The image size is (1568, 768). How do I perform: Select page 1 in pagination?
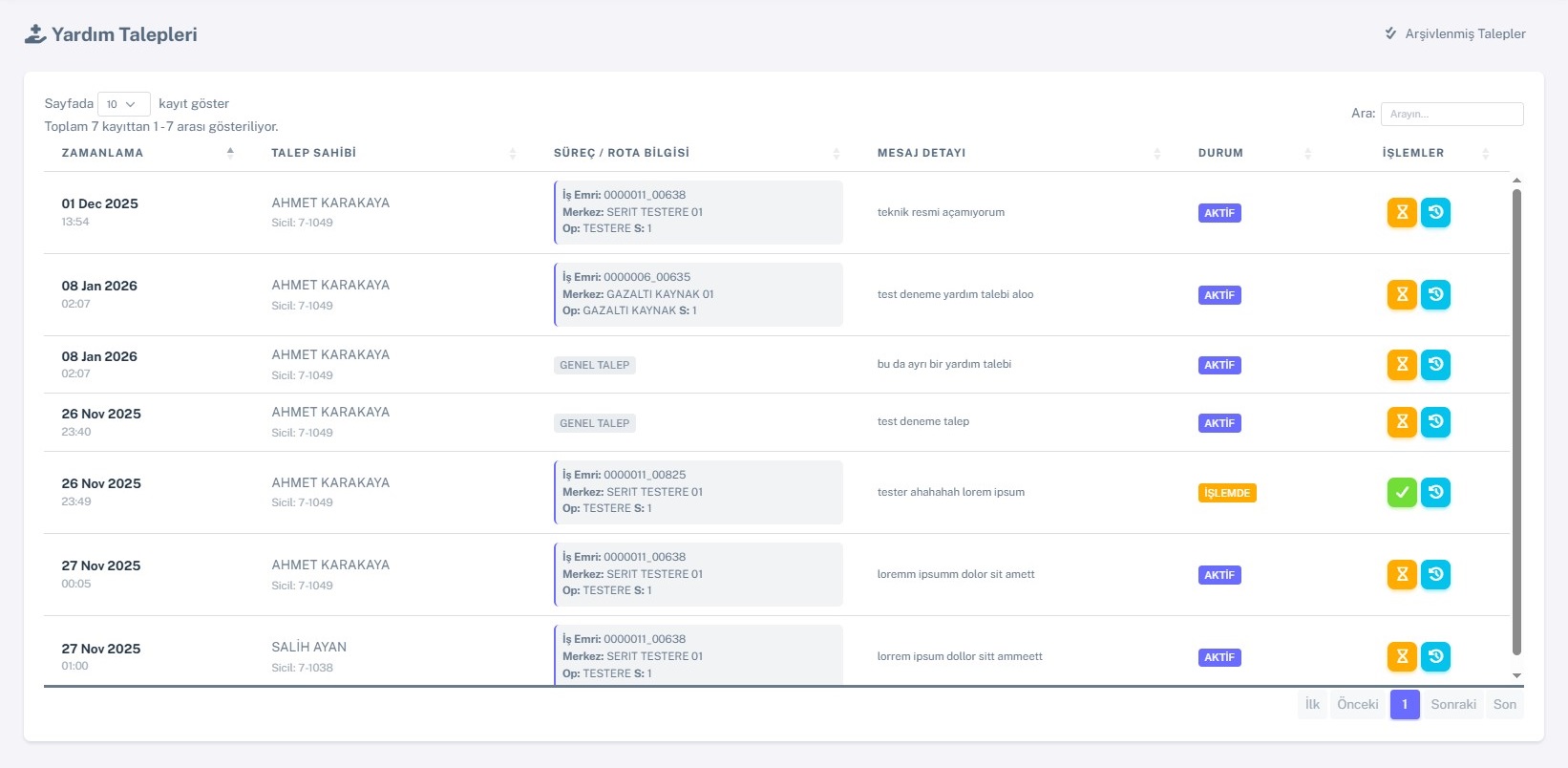(1405, 704)
